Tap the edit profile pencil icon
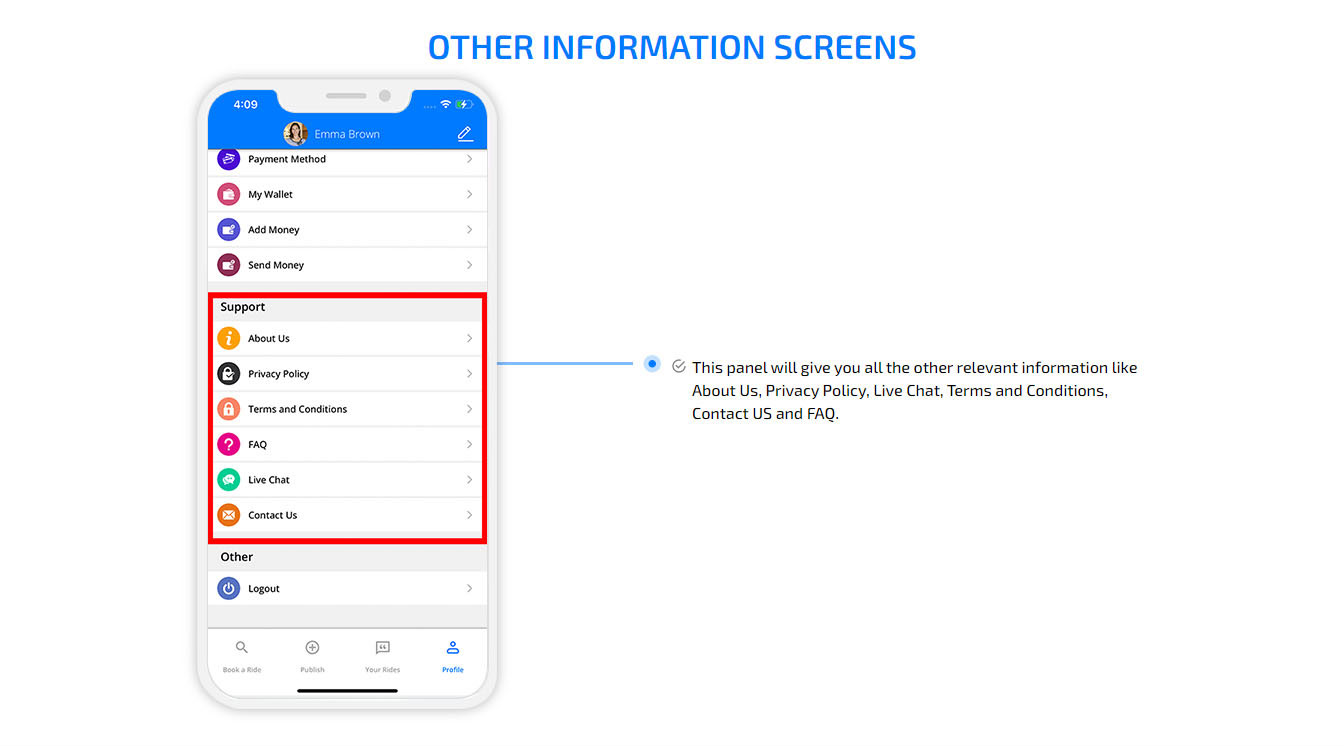Viewport: 1344px width, 746px height. 465,134
